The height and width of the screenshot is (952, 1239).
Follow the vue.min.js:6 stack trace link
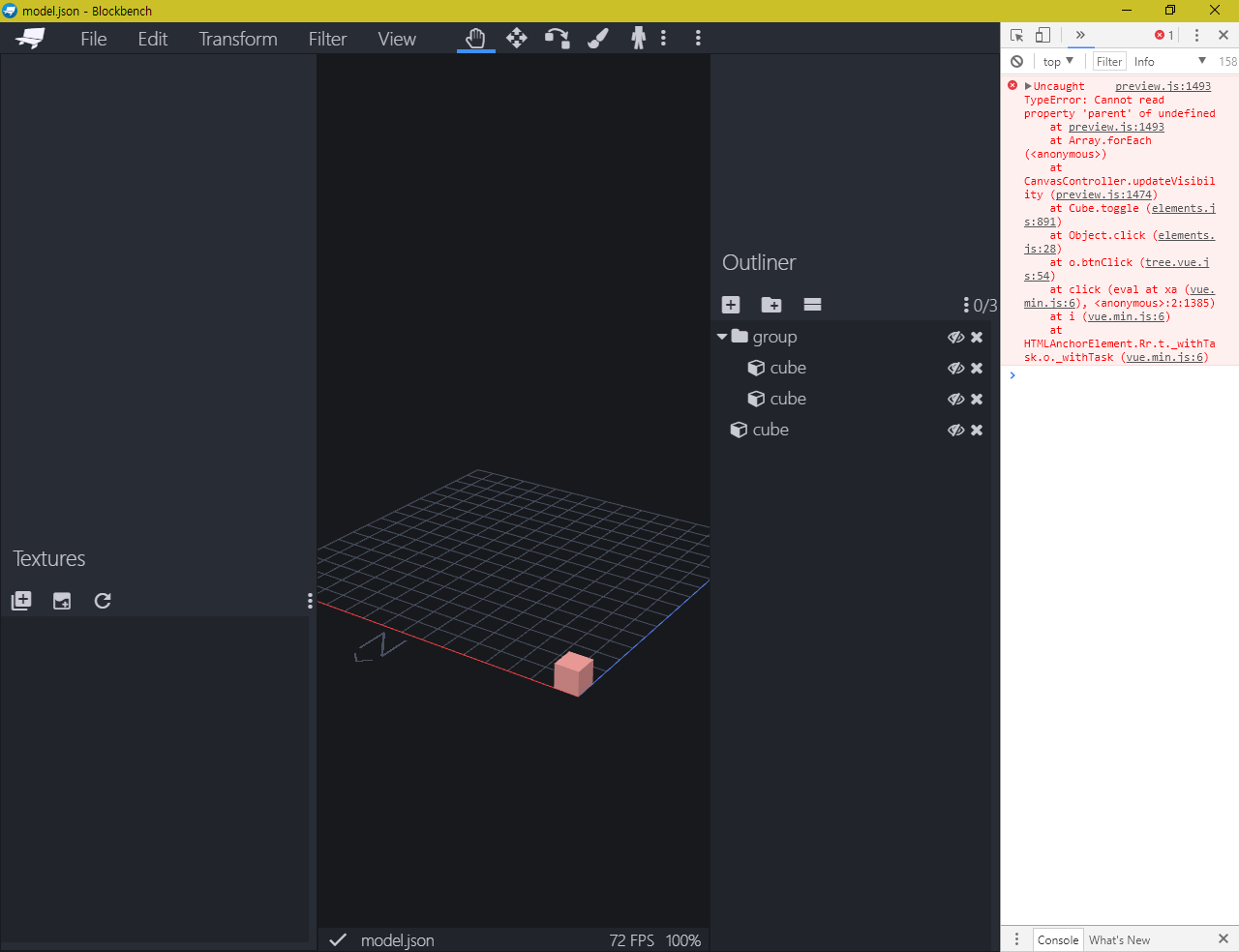(1126, 316)
